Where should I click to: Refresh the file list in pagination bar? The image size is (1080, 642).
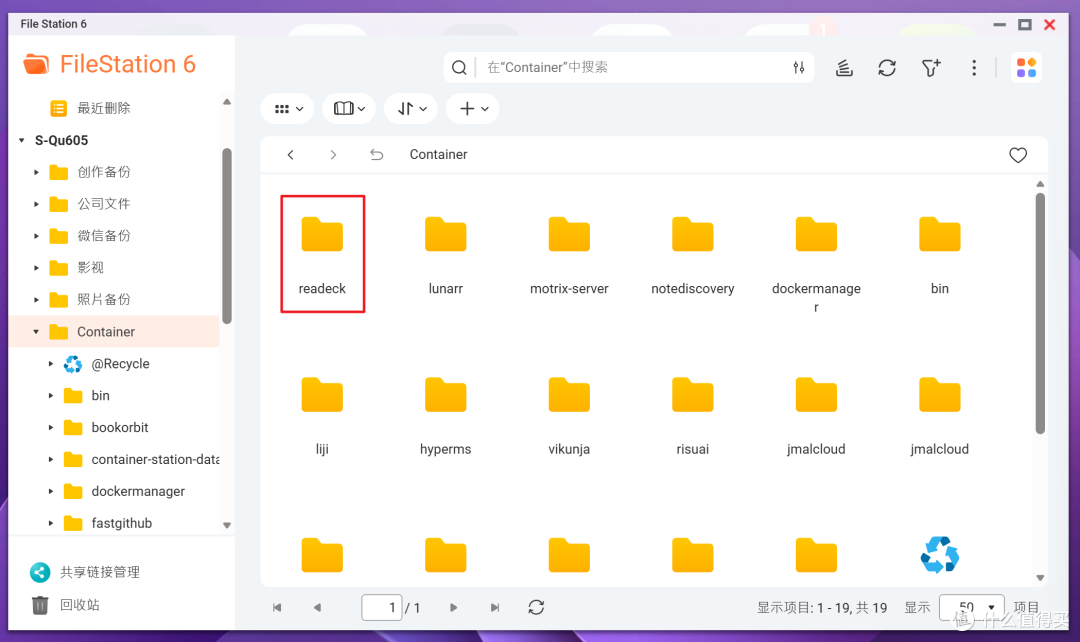click(x=536, y=608)
